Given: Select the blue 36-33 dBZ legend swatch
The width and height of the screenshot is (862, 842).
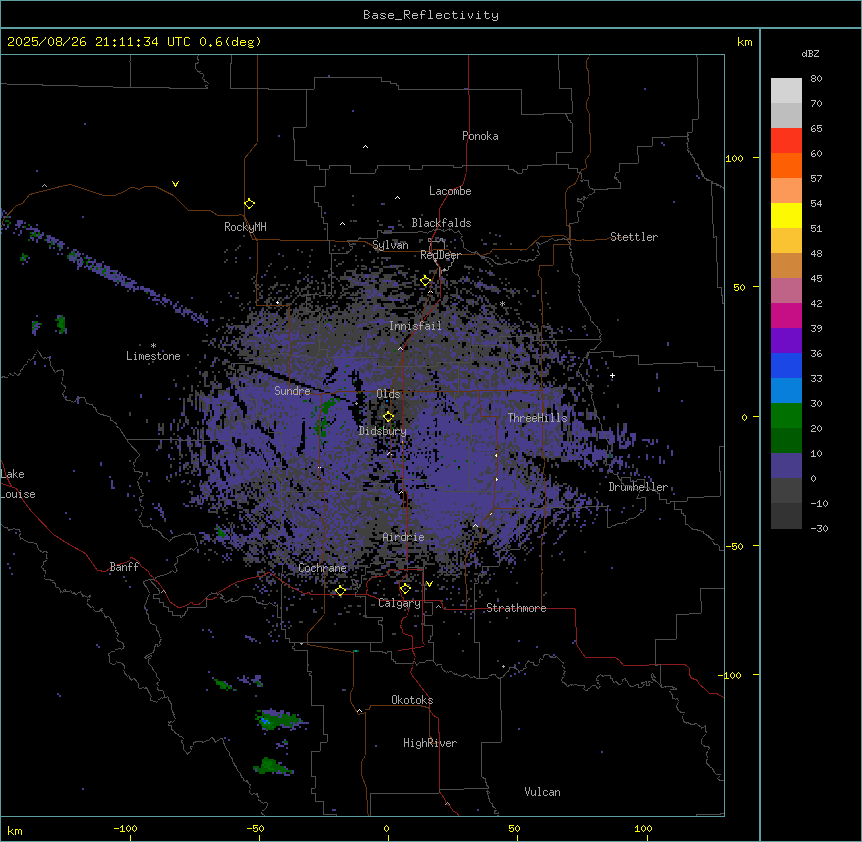Looking at the screenshot, I should pos(786,365).
